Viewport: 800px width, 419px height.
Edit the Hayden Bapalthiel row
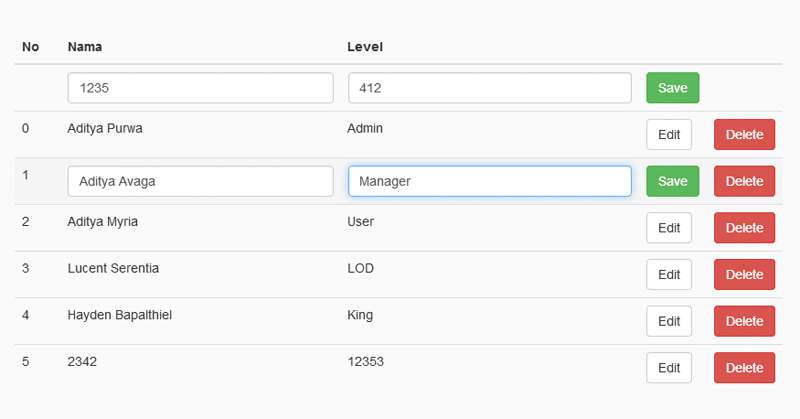coord(669,321)
